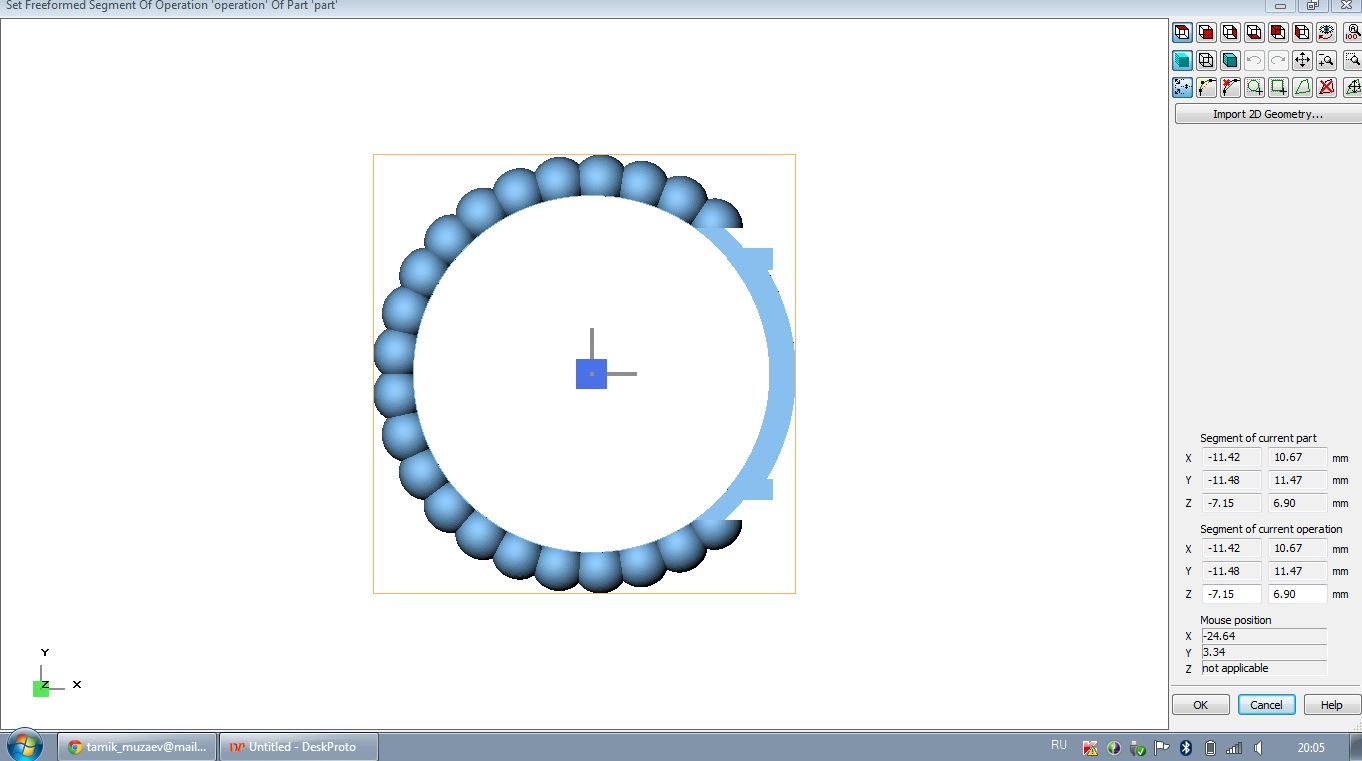Switch to the wireframe cube display
This screenshot has height=761, width=1362.
(x=1206, y=60)
